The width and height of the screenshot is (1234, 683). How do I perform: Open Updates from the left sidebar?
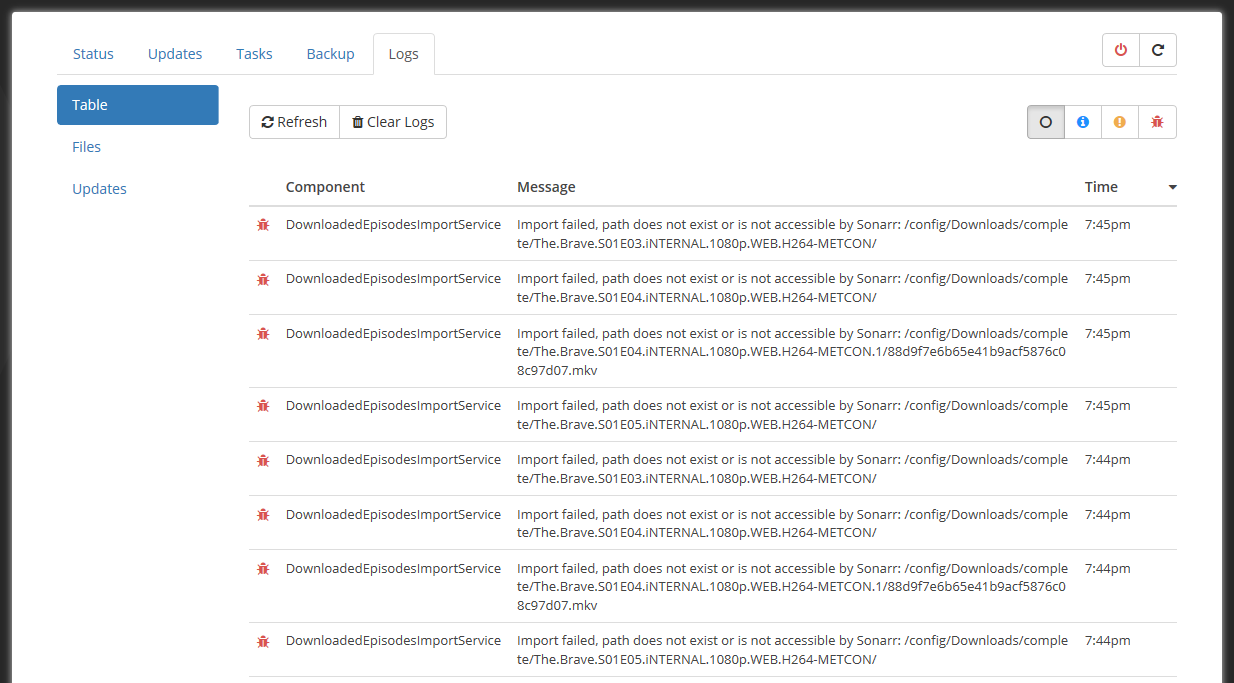(99, 188)
